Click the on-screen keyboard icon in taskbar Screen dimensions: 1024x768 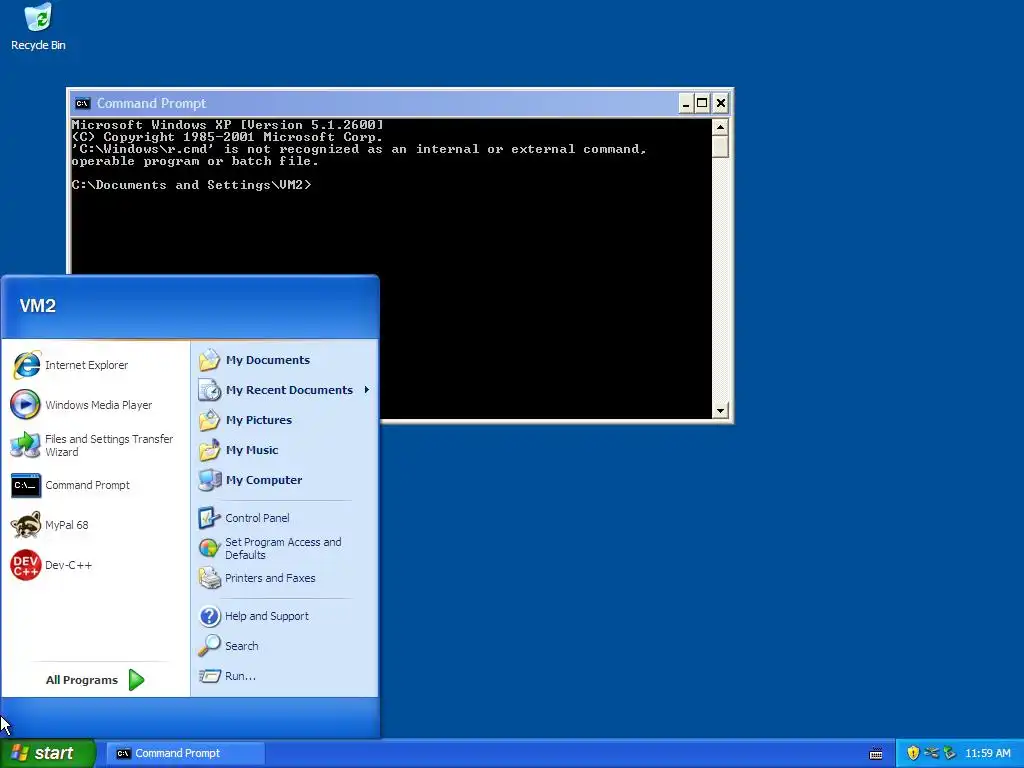pyautogui.click(x=876, y=754)
